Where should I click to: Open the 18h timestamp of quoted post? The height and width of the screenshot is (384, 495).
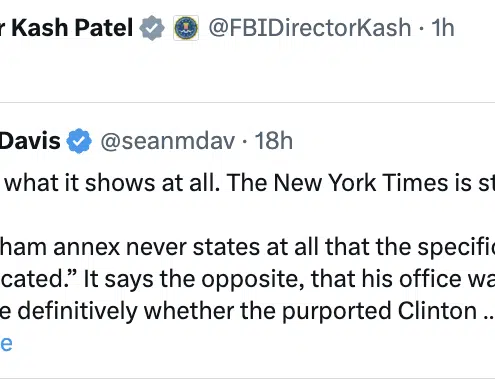point(274,141)
